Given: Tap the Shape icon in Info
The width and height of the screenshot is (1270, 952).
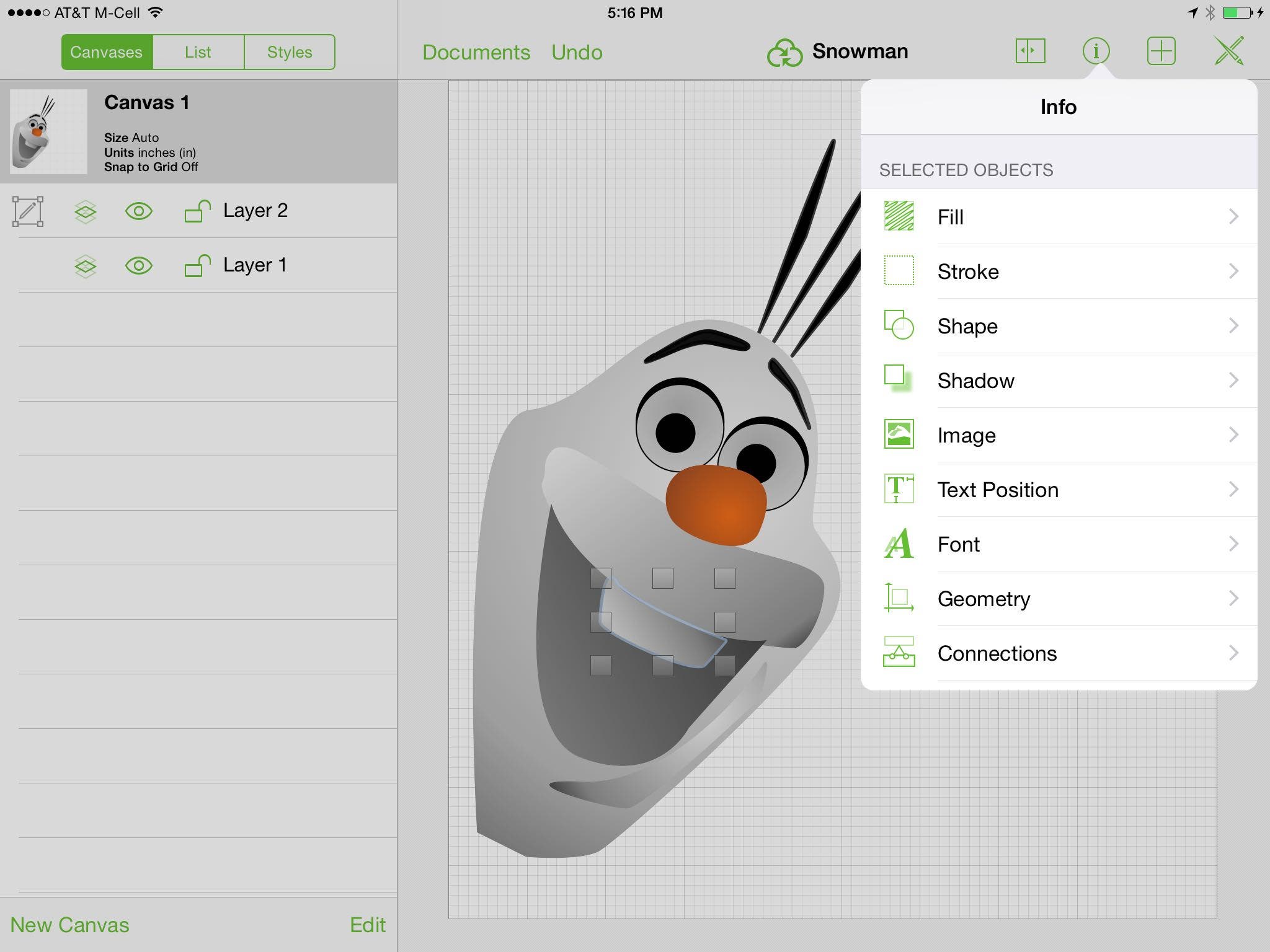Looking at the screenshot, I should point(899,325).
